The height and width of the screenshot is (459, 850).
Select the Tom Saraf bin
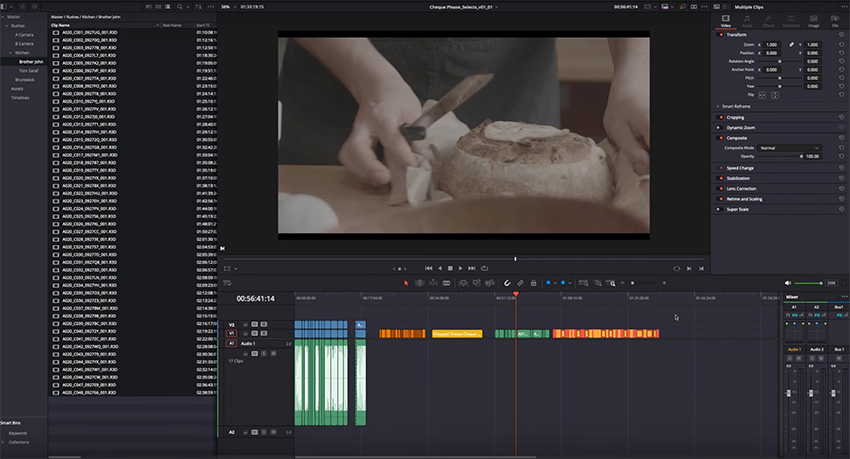pos(30,70)
